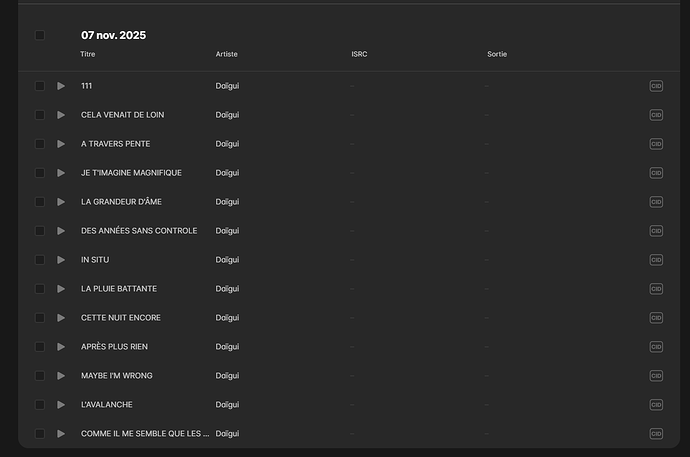The image size is (690, 457).
Task: Click artist Daïgui on IN SITU row
Action: coord(227,260)
